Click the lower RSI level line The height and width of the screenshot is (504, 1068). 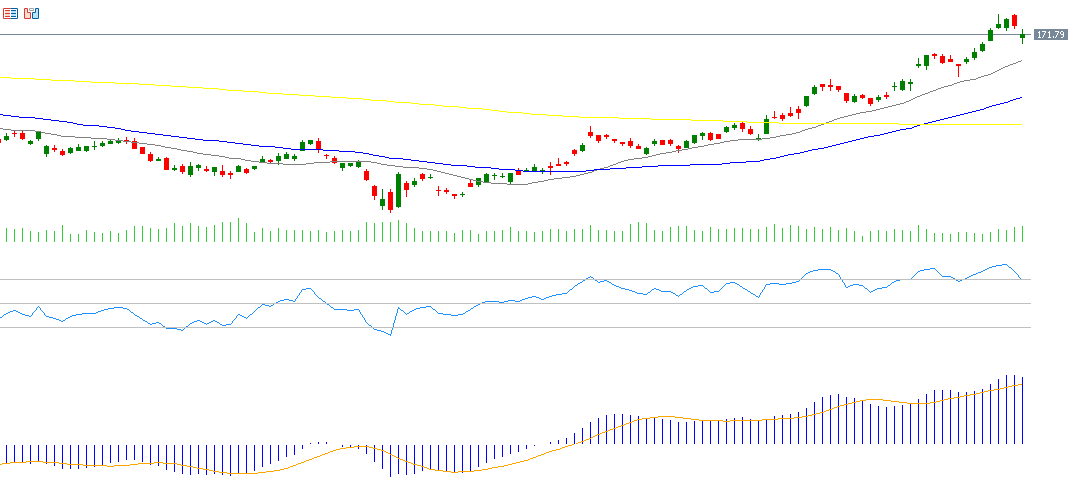500,327
